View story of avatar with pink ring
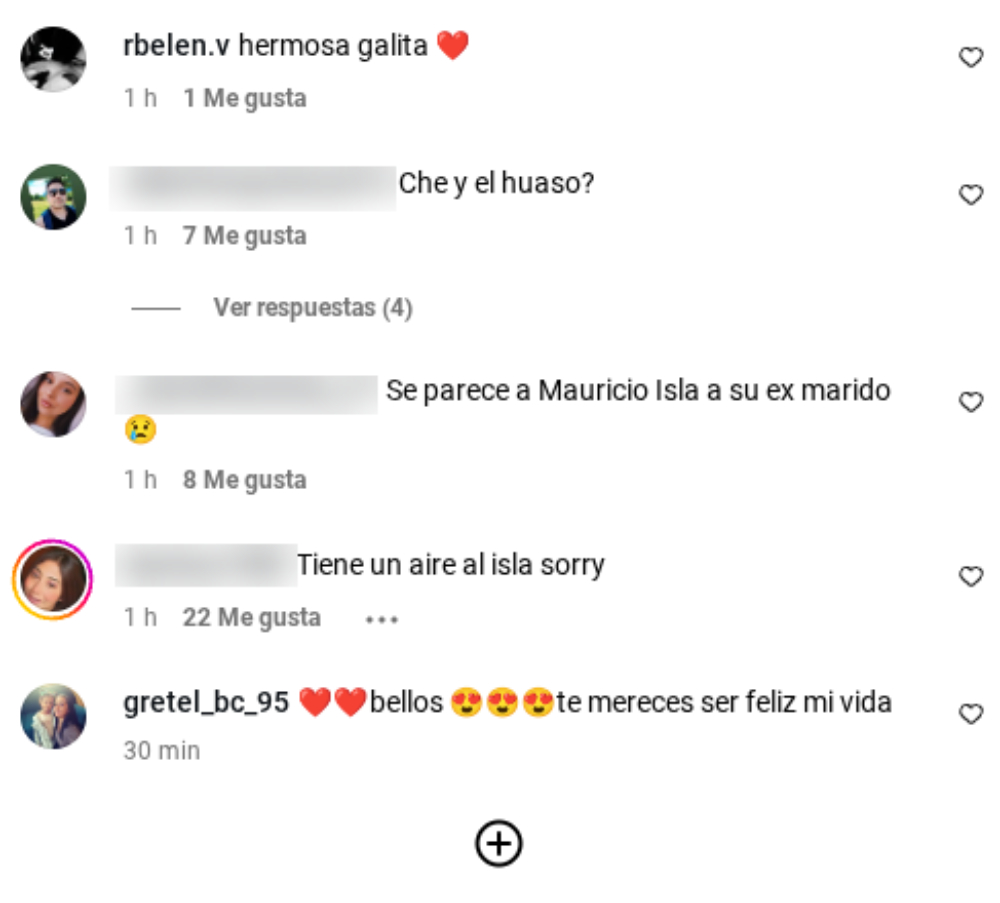 pos(53,579)
